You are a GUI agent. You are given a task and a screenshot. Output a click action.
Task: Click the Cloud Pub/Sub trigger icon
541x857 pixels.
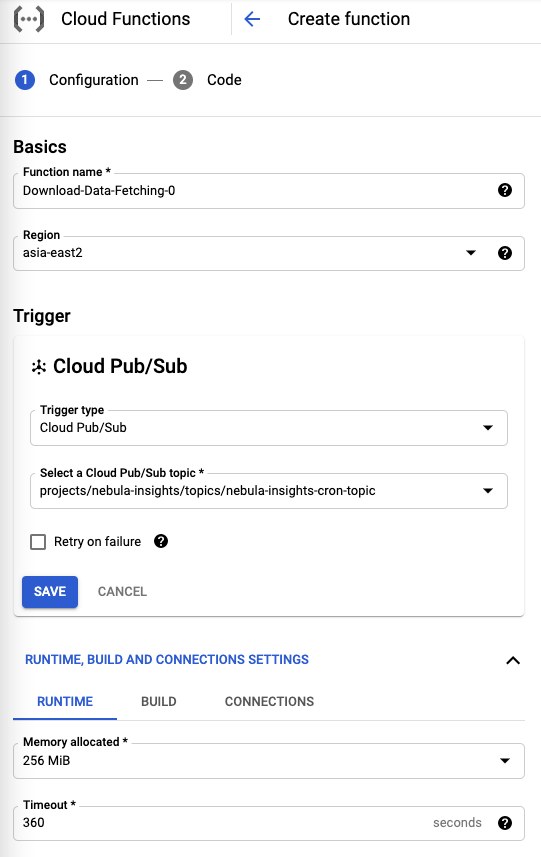pyautogui.click(x=39, y=367)
